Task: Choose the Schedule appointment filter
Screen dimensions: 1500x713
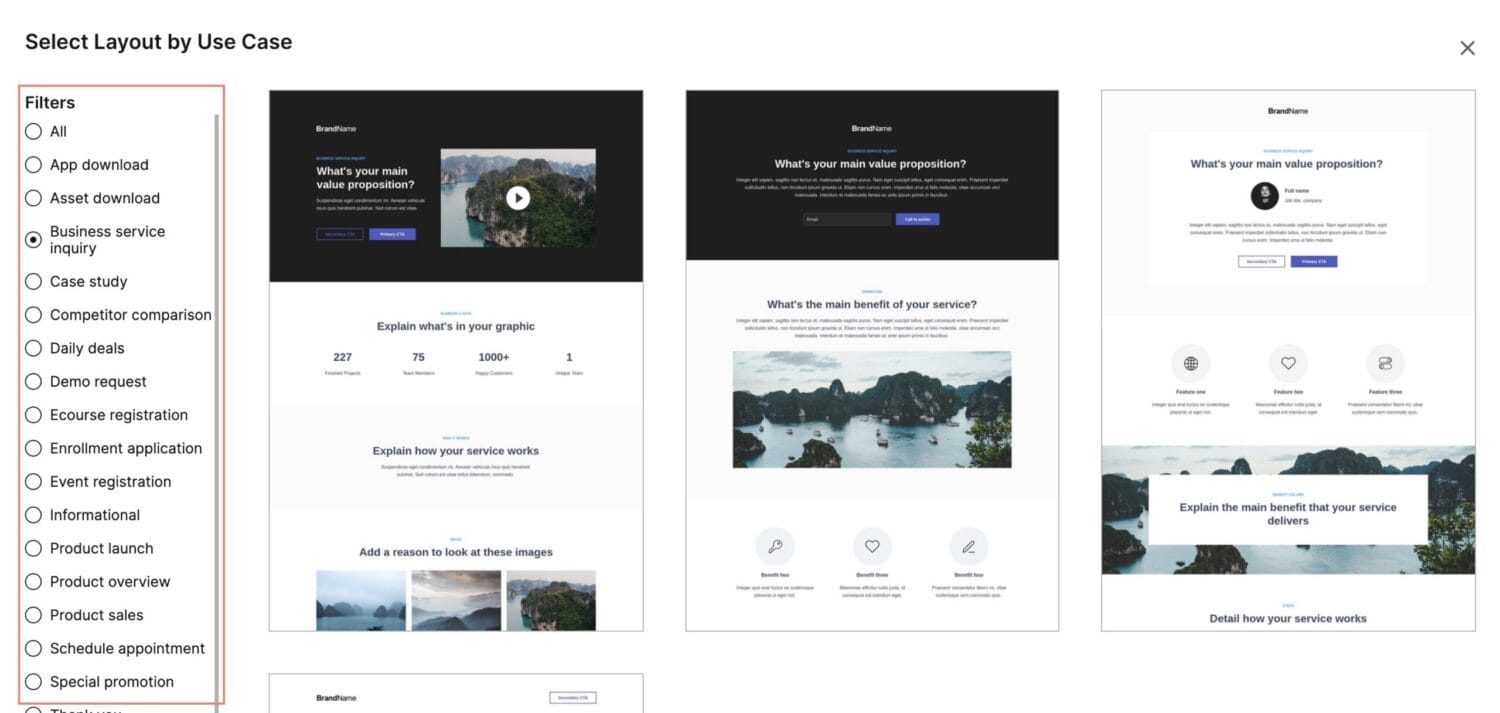Action: [34, 648]
